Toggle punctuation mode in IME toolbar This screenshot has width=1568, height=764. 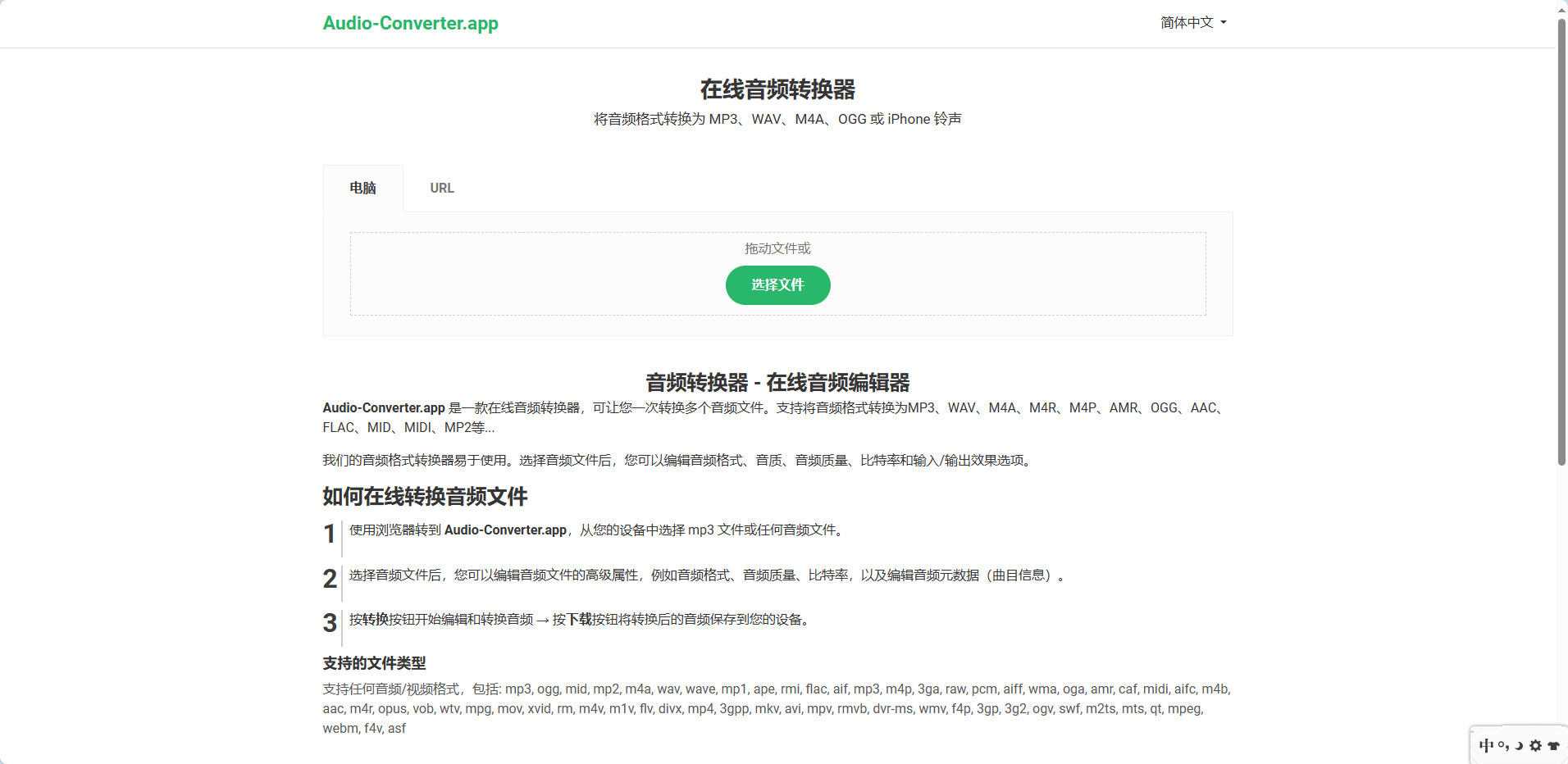tap(1503, 745)
